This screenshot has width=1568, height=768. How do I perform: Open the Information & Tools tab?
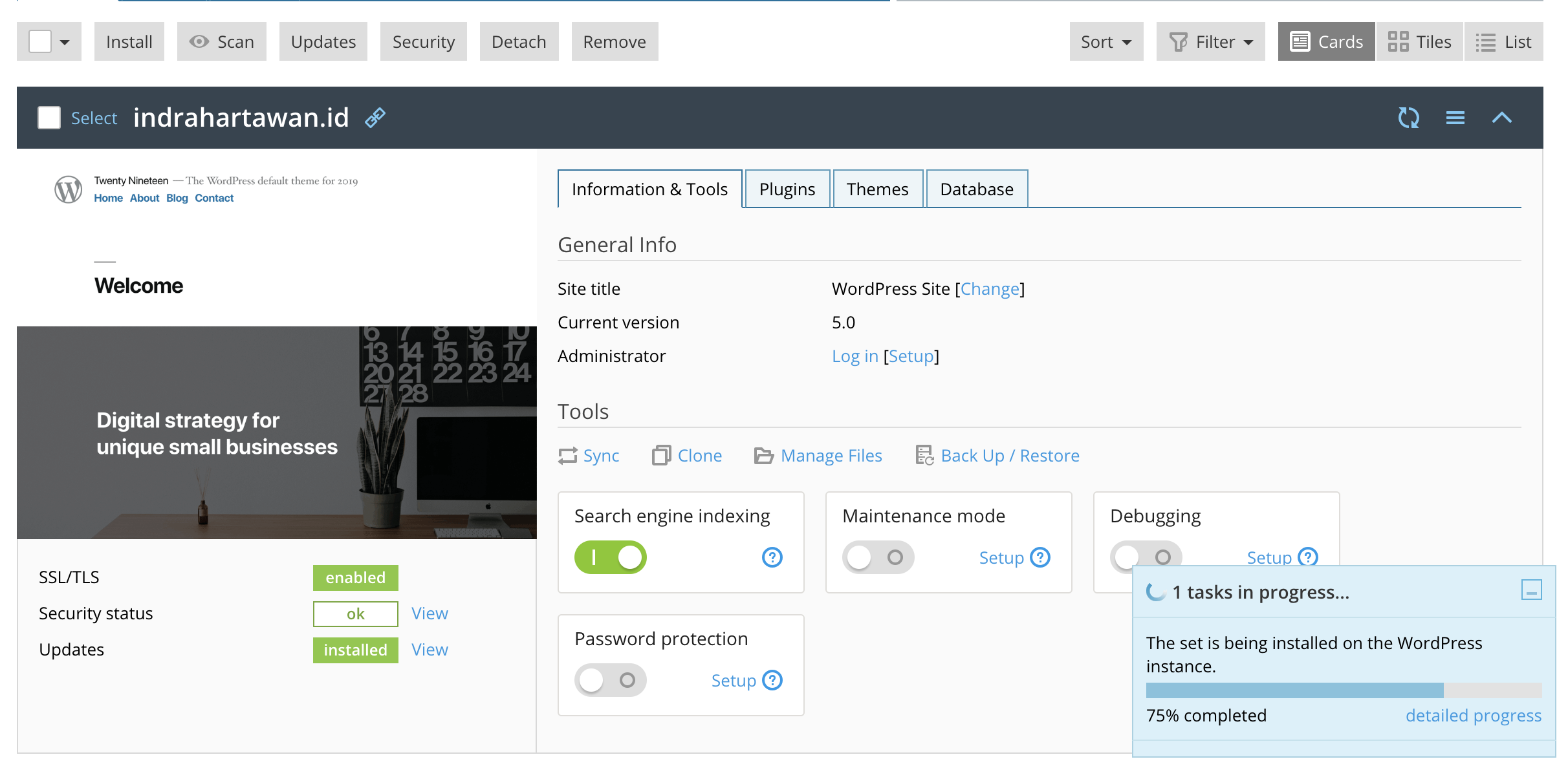click(x=650, y=189)
